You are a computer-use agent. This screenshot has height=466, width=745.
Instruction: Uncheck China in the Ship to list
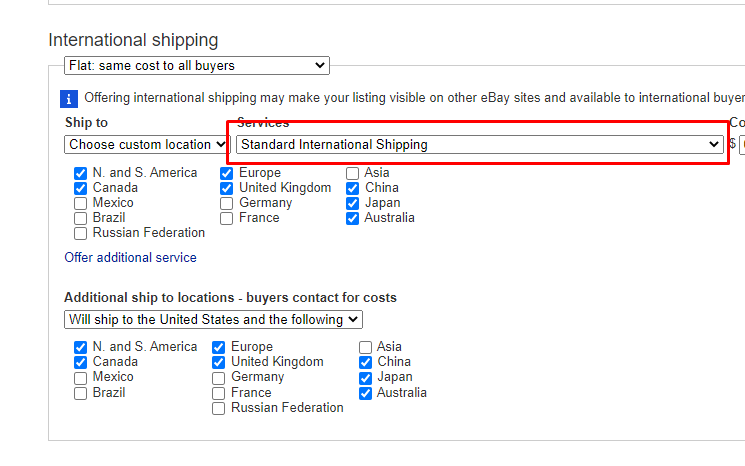[x=353, y=188]
